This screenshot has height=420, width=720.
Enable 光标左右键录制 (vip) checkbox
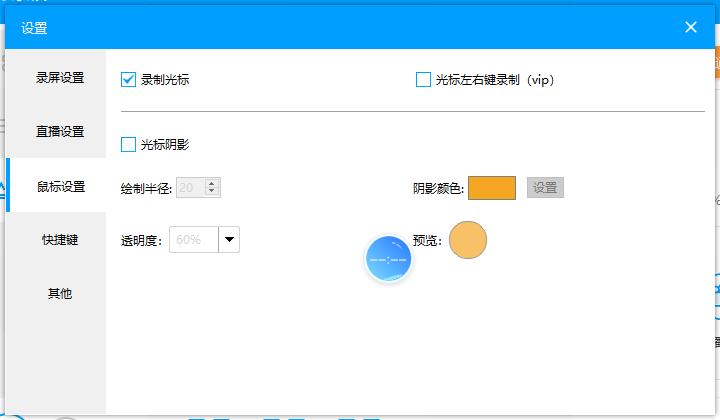423,79
